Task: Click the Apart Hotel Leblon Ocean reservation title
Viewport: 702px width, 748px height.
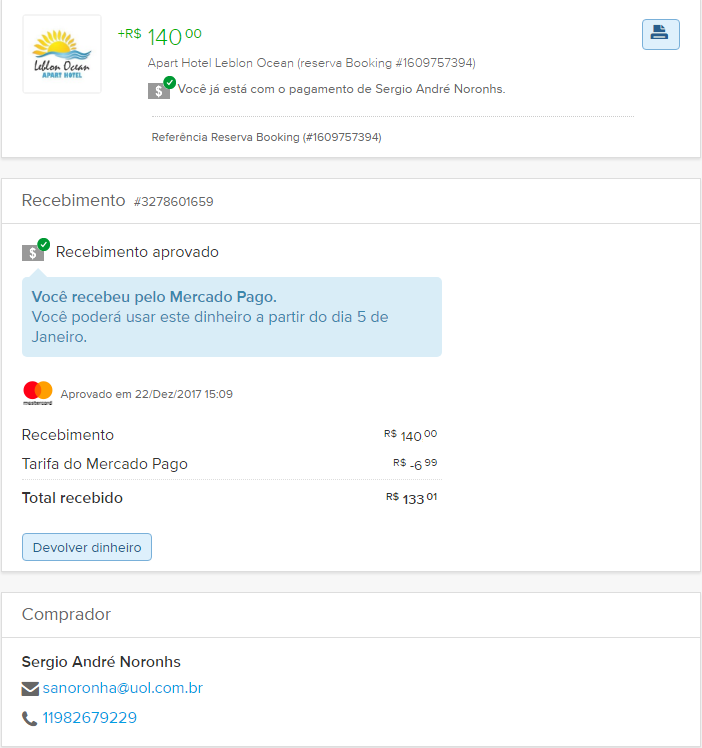Action: tap(311, 63)
